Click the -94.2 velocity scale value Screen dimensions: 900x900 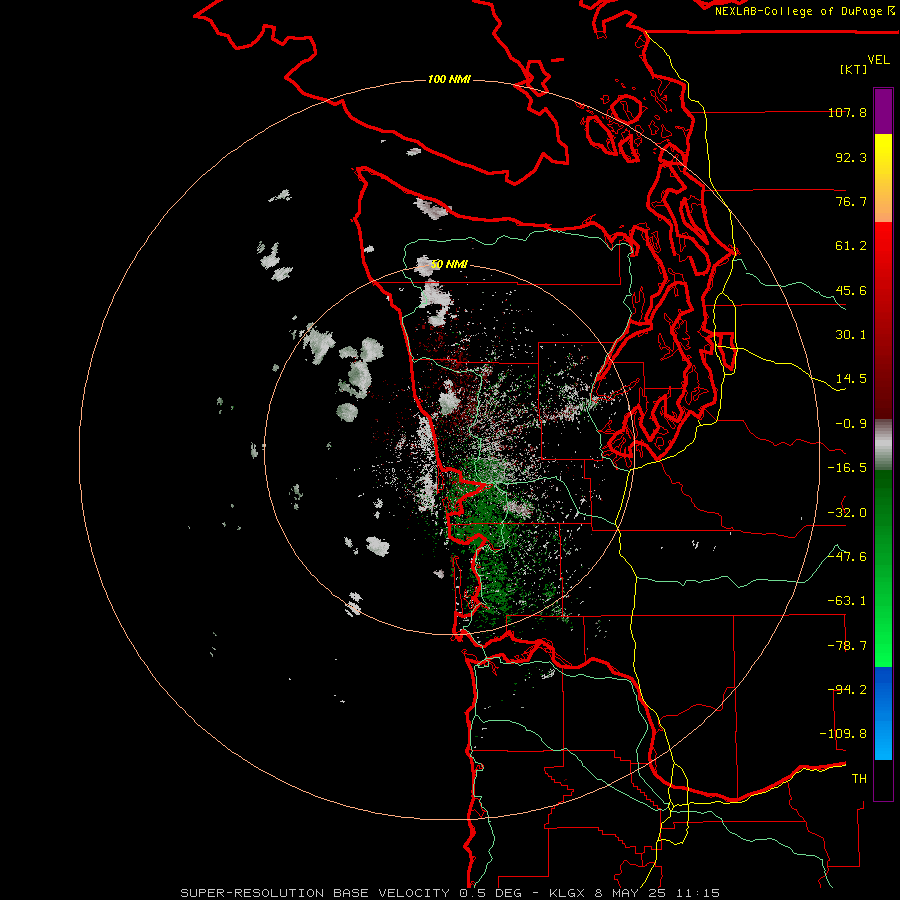coord(847,690)
